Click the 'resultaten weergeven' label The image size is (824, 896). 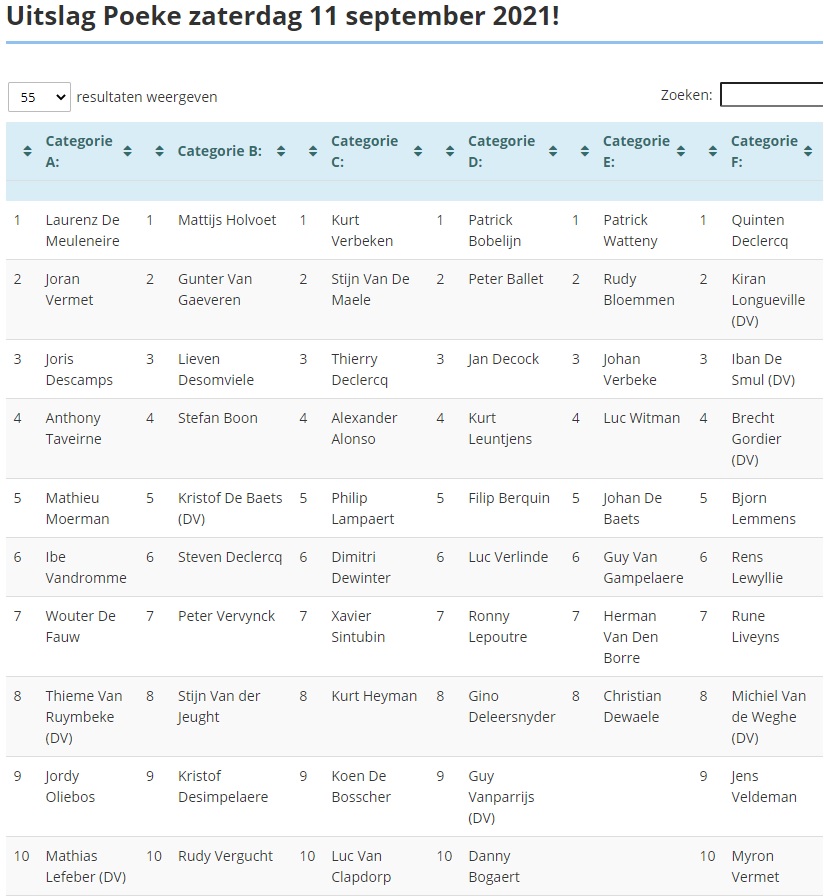point(147,97)
